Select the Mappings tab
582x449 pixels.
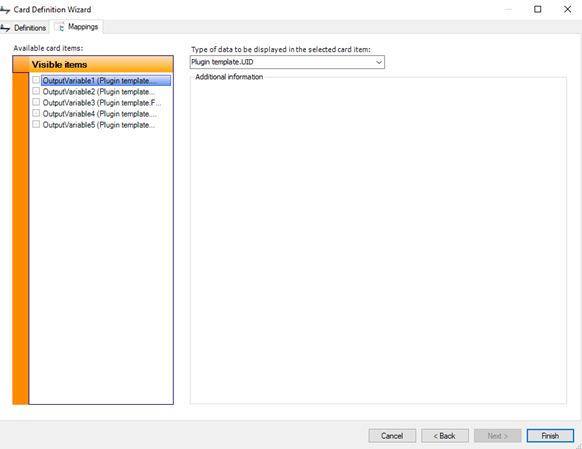(x=76, y=27)
